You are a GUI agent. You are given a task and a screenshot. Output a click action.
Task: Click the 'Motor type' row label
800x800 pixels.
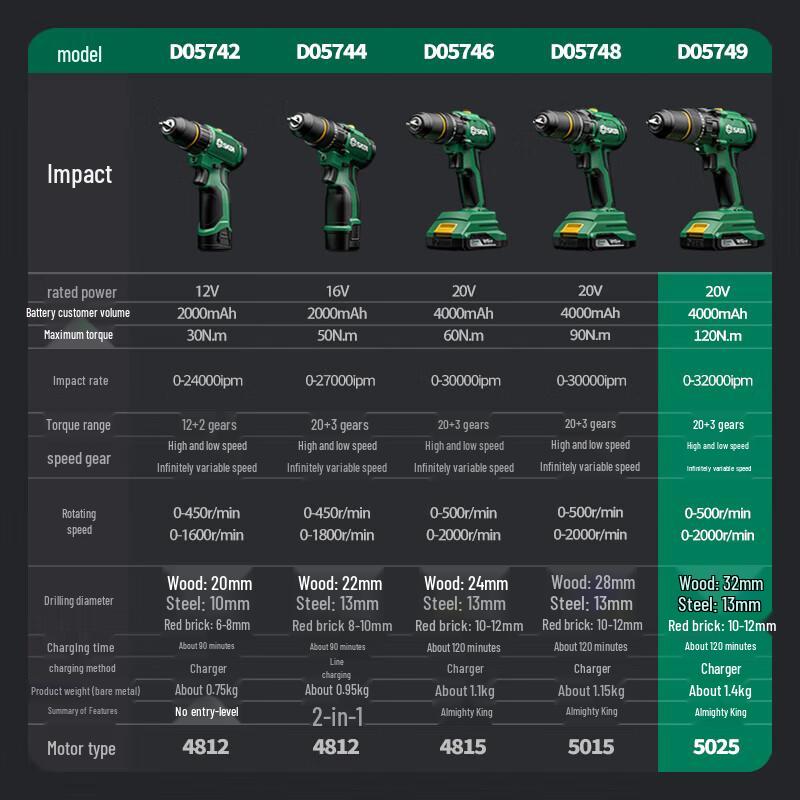(81, 749)
